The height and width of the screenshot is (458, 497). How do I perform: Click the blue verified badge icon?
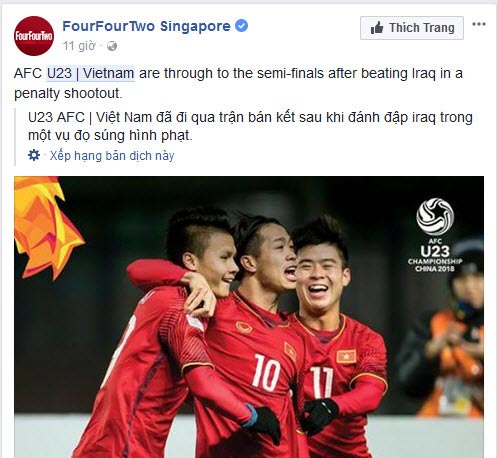[x=242, y=26]
